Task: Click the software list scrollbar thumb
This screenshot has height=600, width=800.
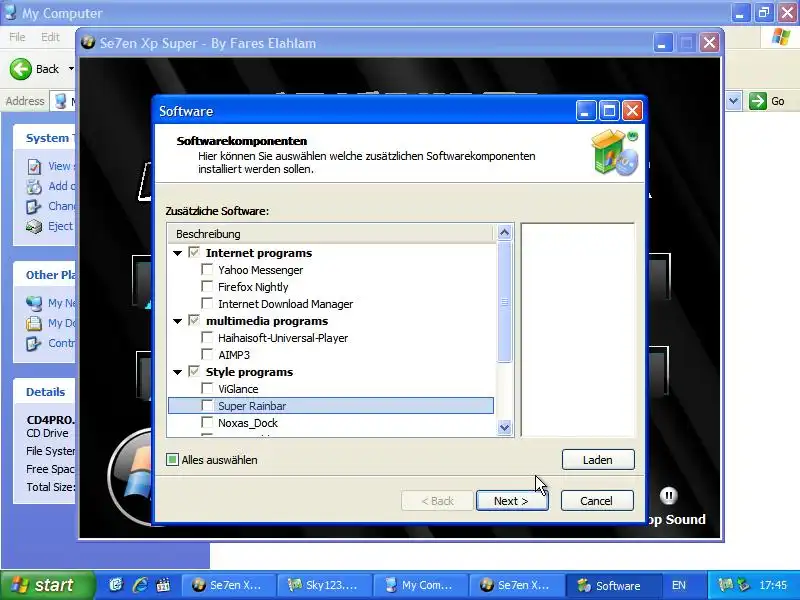Action: [x=504, y=302]
